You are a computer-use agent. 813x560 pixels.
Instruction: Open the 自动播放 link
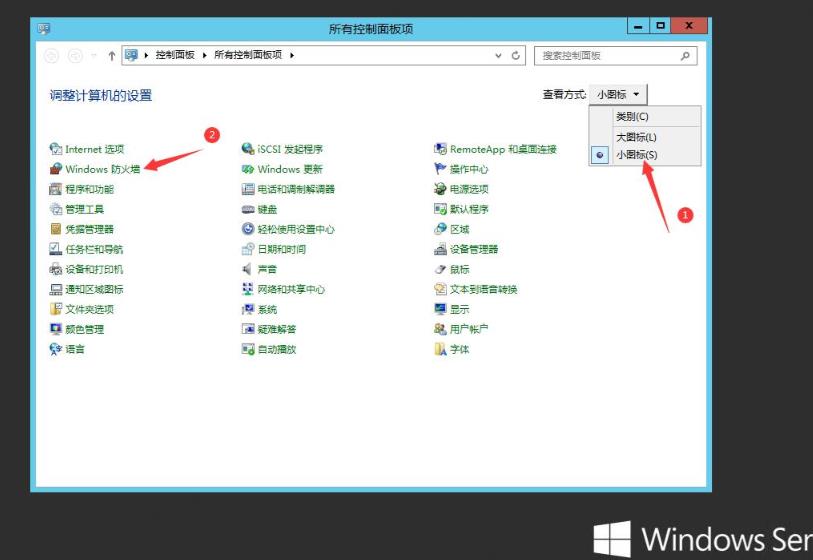pyautogui.click(x=277, y=349)
